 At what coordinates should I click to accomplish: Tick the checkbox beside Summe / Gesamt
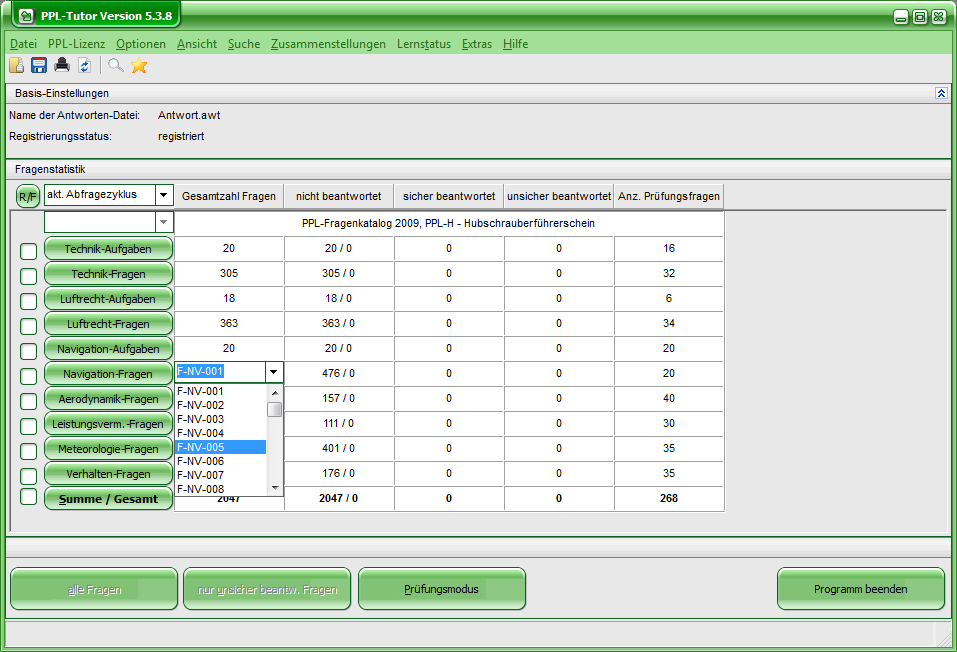pyautogui.click(x=29, y=497)
